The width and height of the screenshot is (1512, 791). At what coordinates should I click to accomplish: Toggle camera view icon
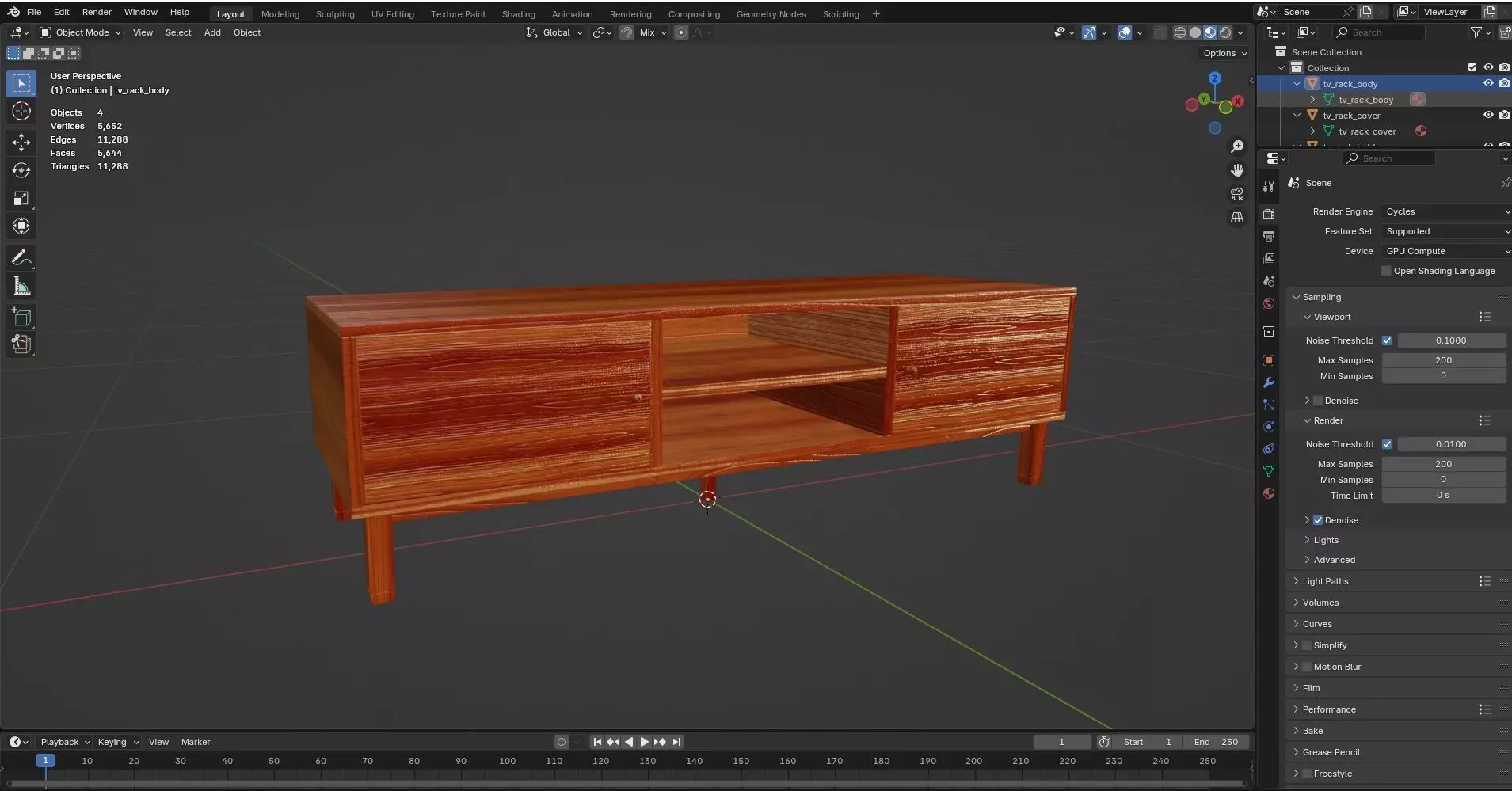pyautogui.click(x=1237, y=194)
